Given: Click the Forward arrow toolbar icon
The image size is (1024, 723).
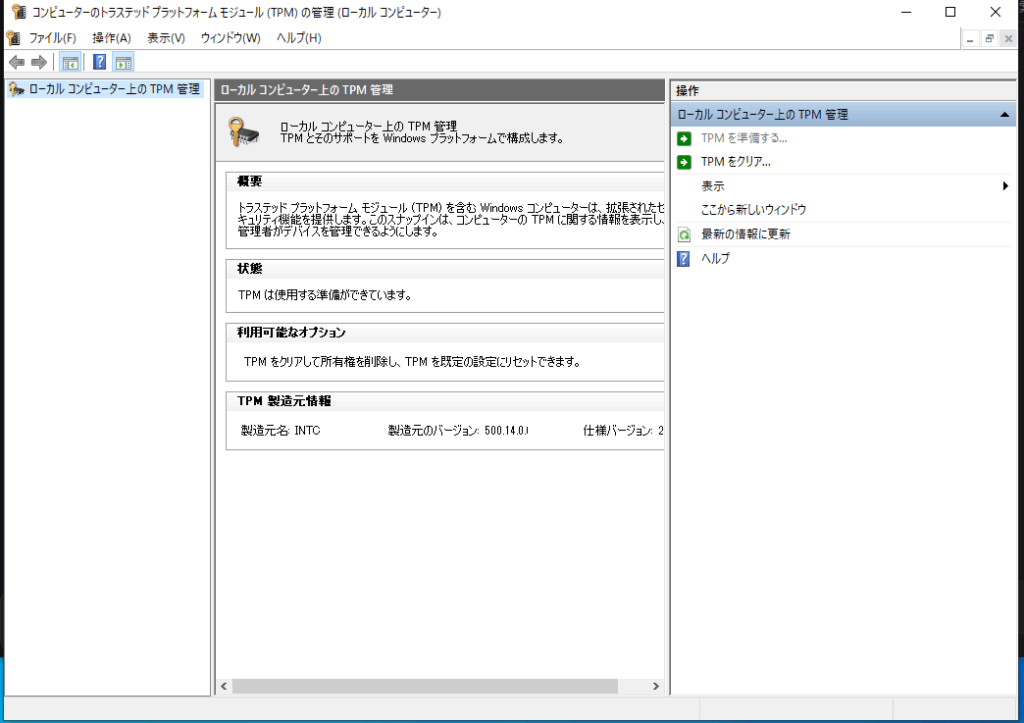Looking at the screenshot, I should (39, 62).
